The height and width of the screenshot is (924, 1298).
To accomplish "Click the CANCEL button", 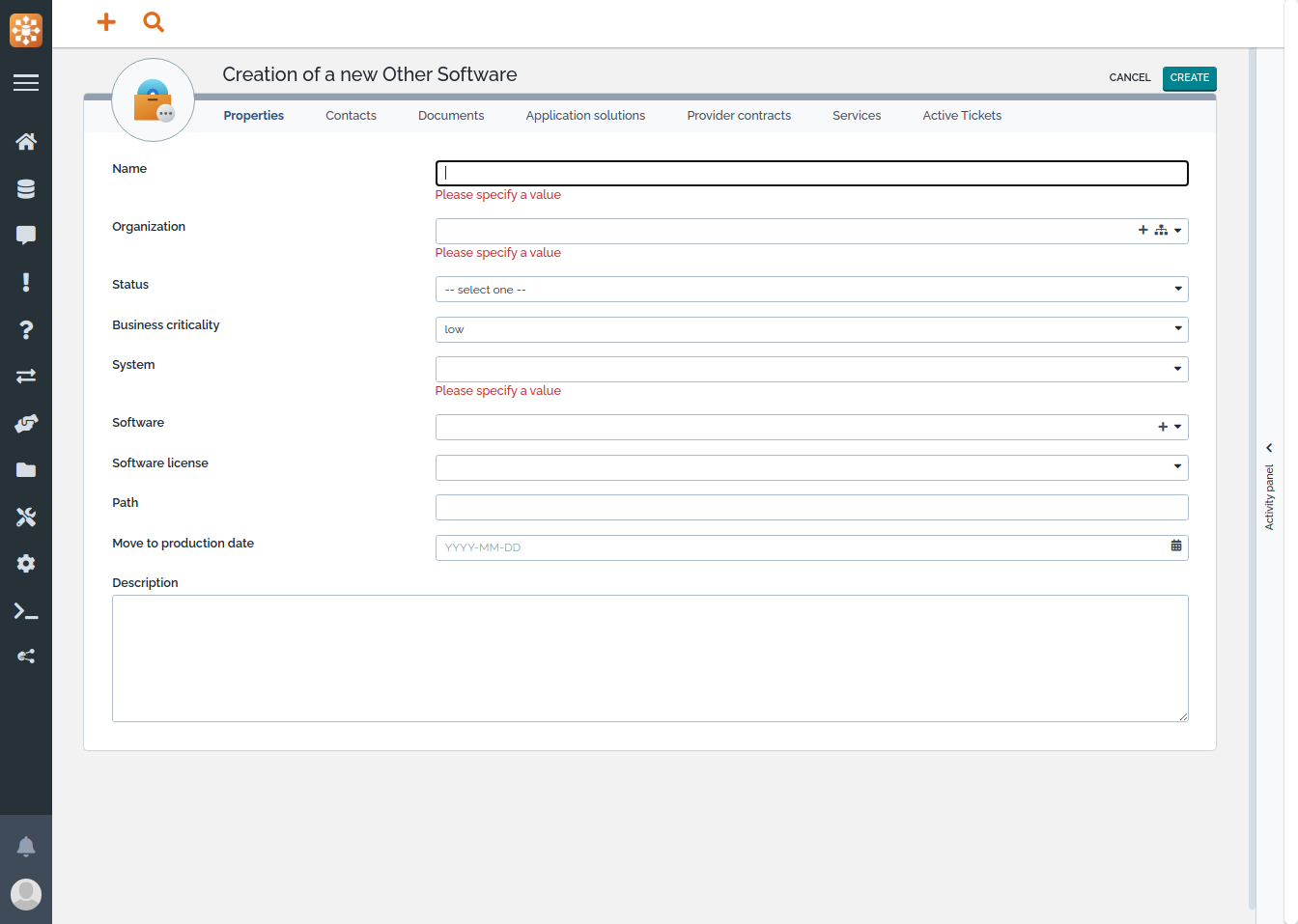I will click(x=1129, y=78).
